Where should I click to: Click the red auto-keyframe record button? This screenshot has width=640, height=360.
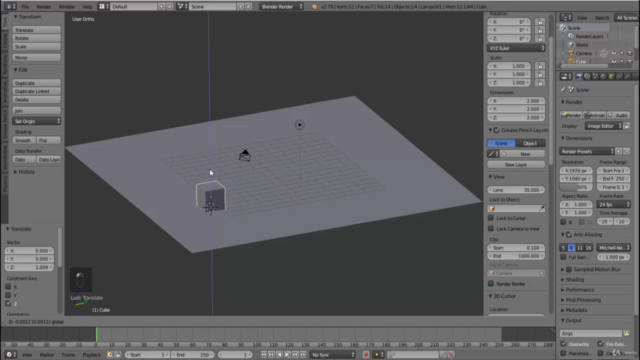tap(366, 355)
